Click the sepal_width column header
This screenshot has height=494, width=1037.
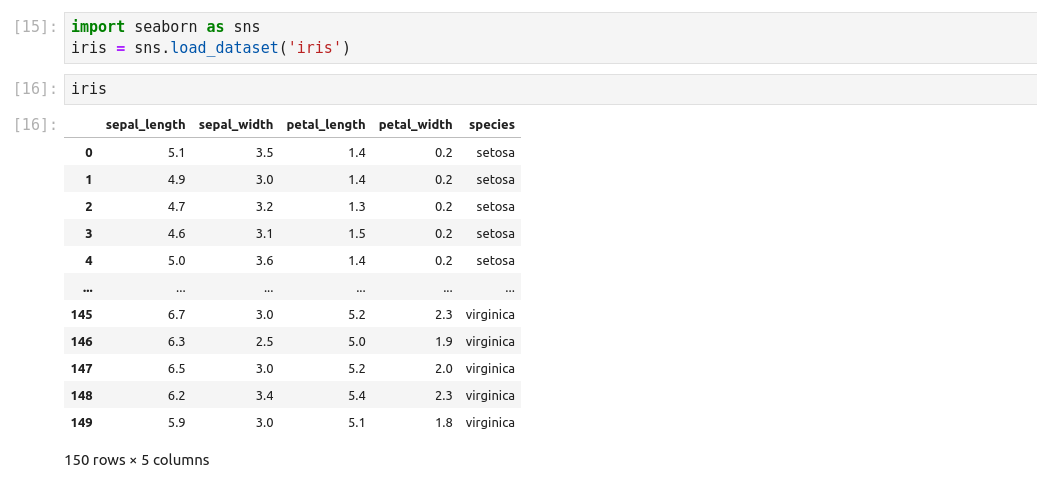pyautogui.click(x=236, y=125)
